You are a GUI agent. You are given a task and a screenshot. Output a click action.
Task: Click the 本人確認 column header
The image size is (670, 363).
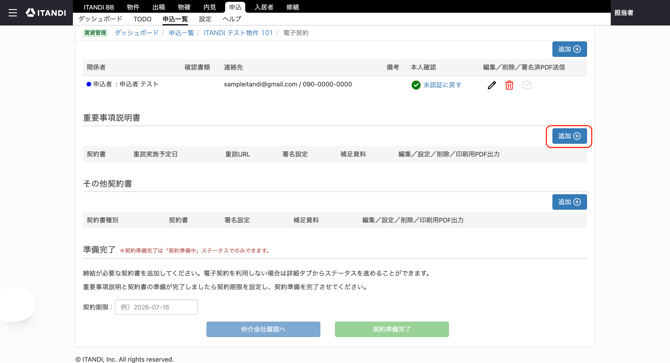(423, 67)
